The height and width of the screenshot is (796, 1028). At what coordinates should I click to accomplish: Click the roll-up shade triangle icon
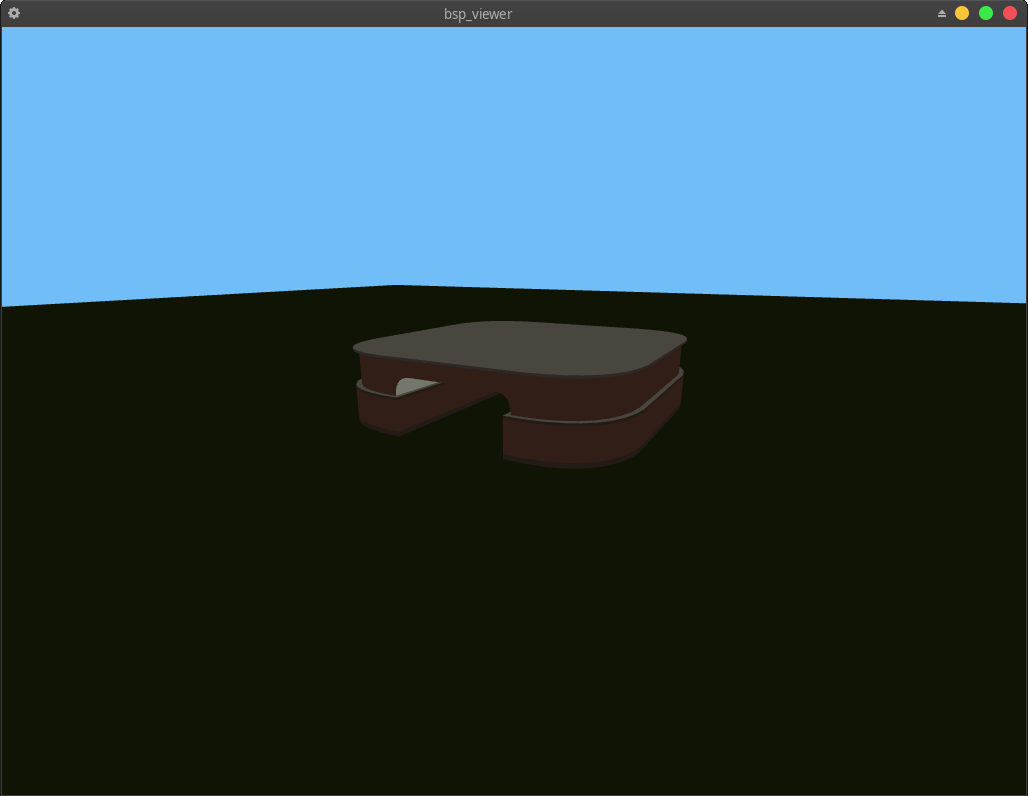pyautogui.click(x=941, y=13)
